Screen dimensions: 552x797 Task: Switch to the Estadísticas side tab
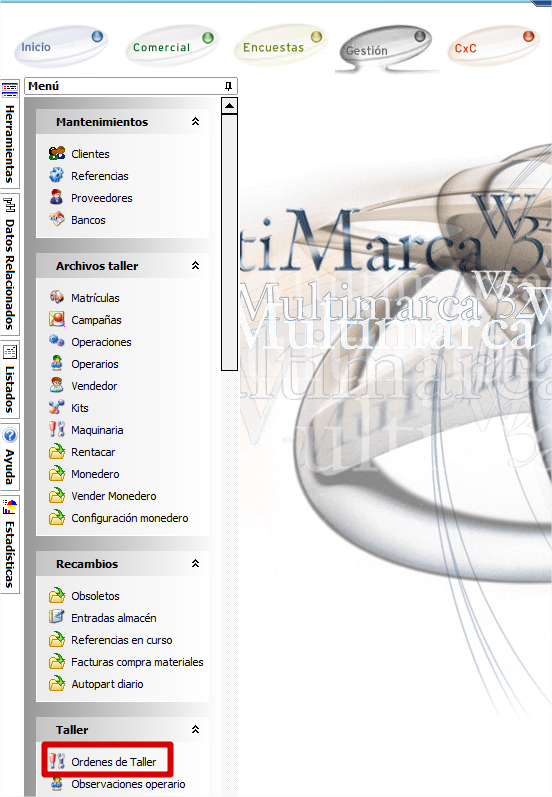[10, 544]
